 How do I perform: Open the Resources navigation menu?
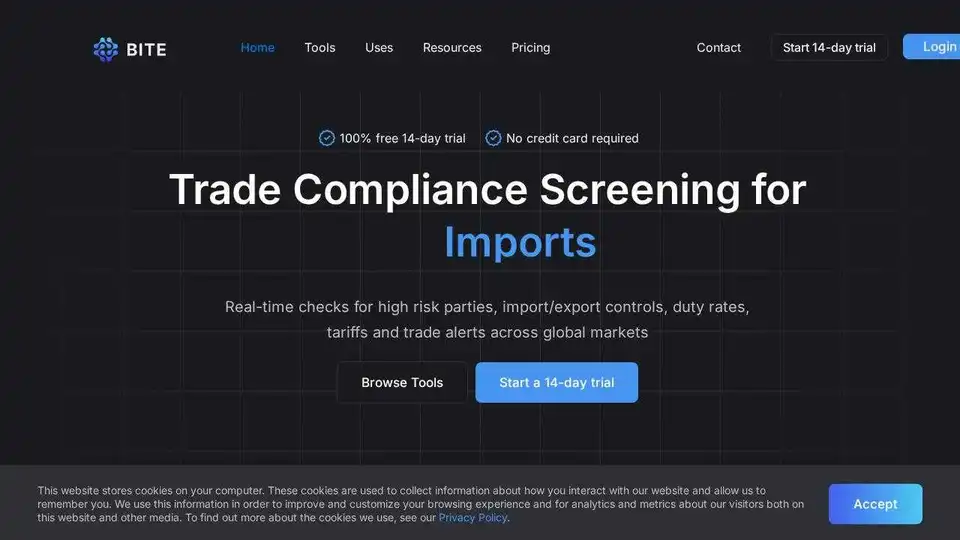(x=452, y=47)
